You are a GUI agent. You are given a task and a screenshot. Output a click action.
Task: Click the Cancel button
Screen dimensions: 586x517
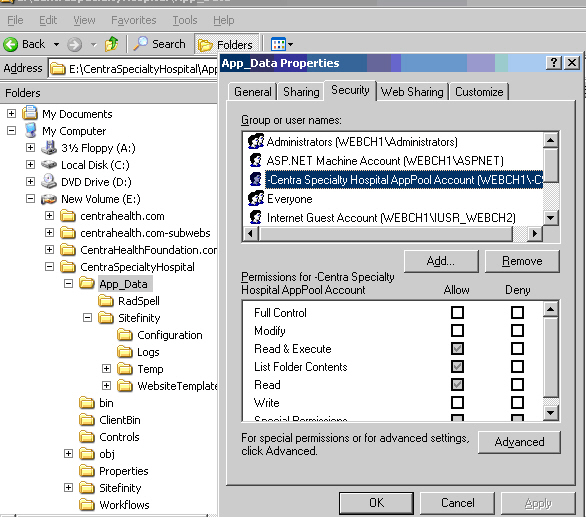click(457, 503)
